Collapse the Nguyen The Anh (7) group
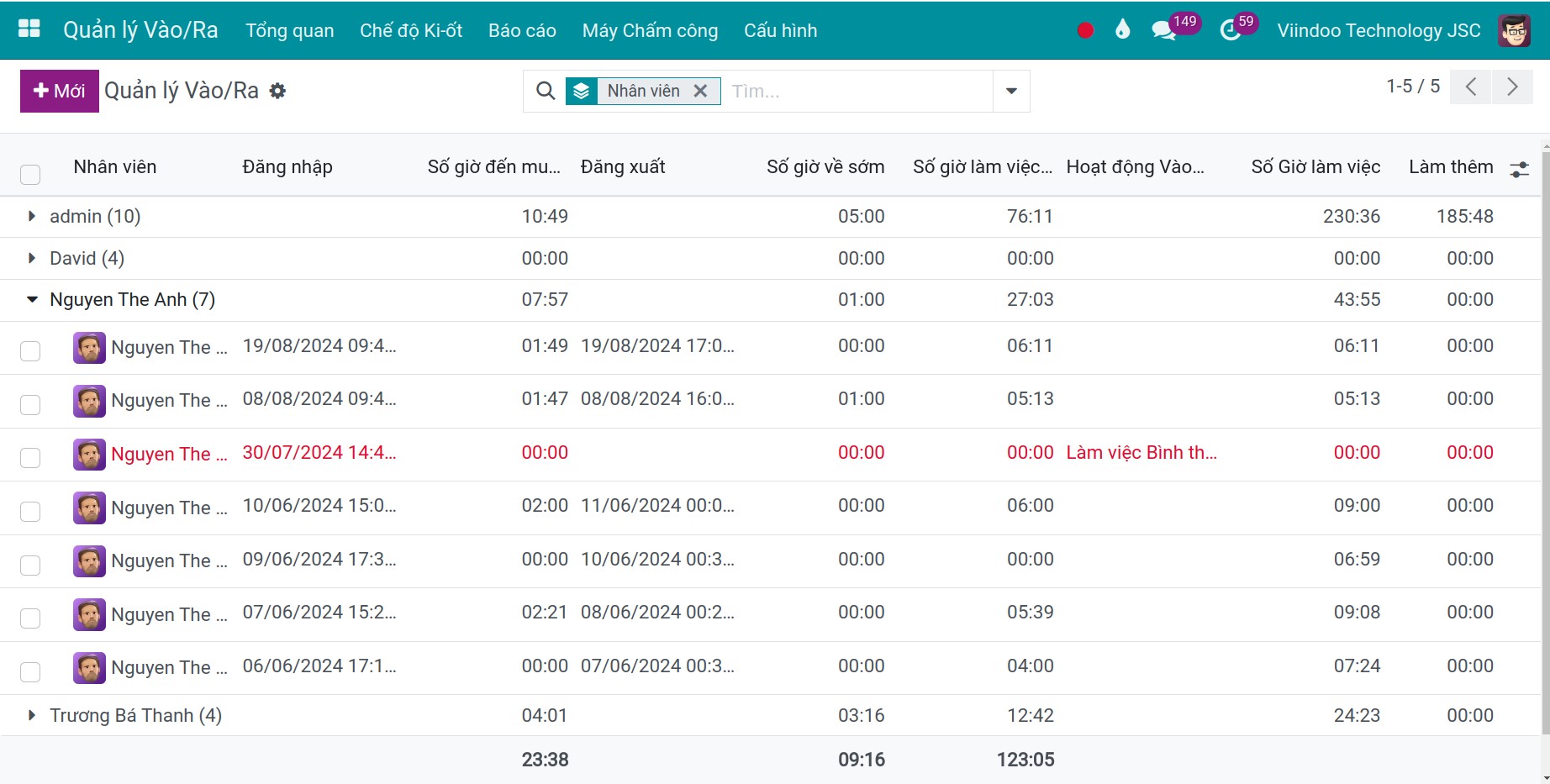The height and width of the screenshot is (784, 1550). coord(32,299)
